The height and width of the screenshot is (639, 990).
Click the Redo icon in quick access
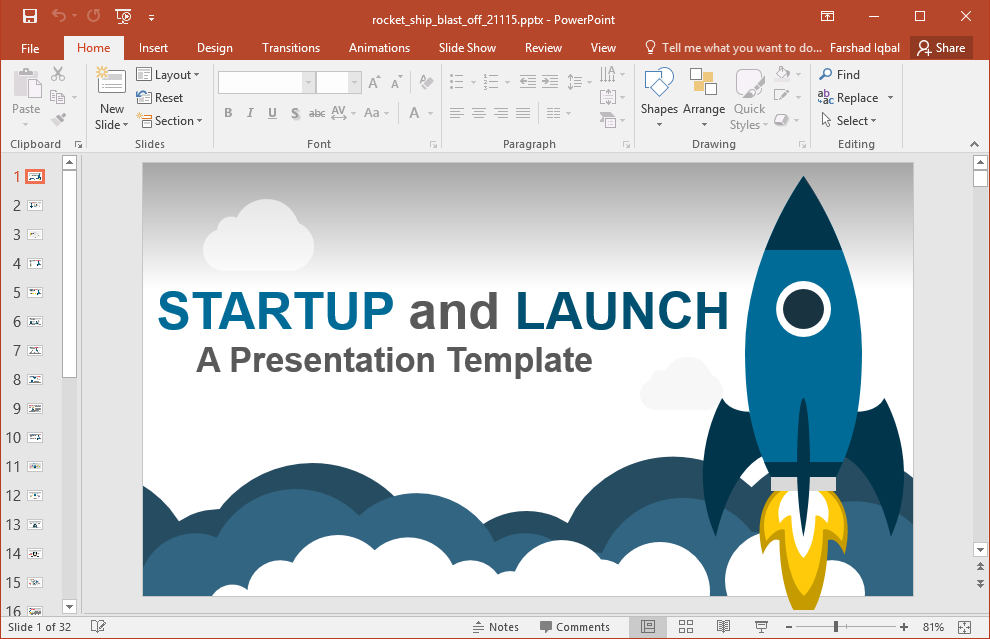93,16
